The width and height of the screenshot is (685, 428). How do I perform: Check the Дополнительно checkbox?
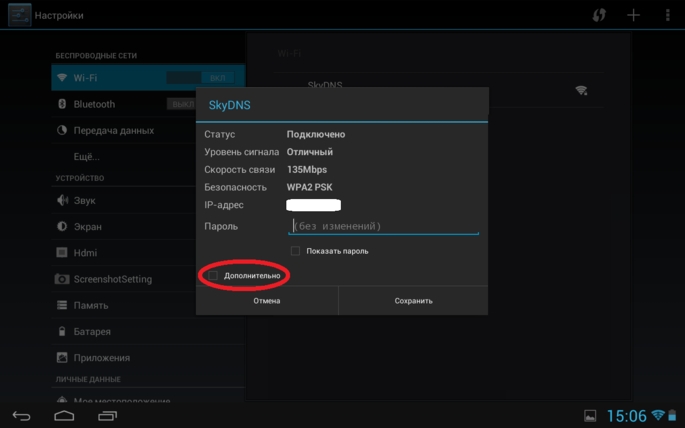tap(213, 275)
